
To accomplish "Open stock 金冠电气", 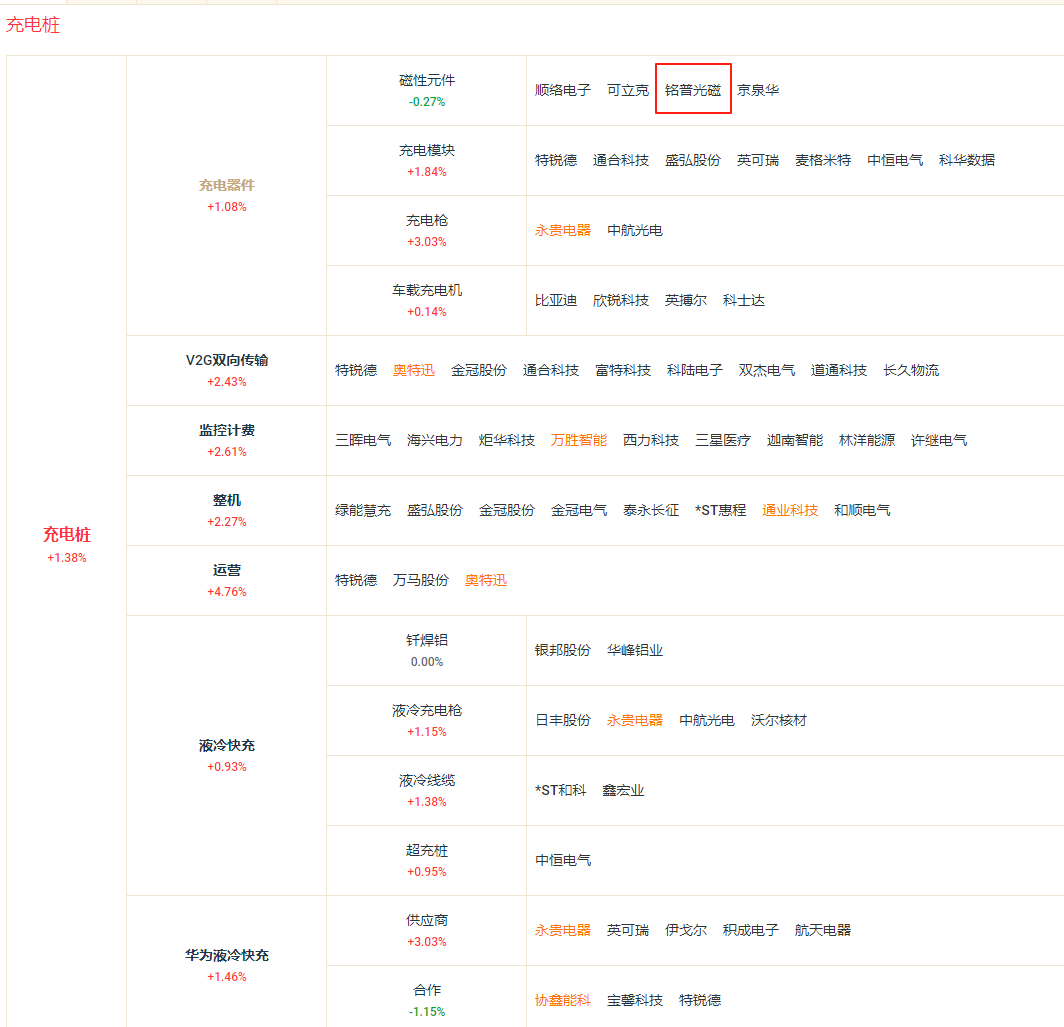I will [579, 510].
